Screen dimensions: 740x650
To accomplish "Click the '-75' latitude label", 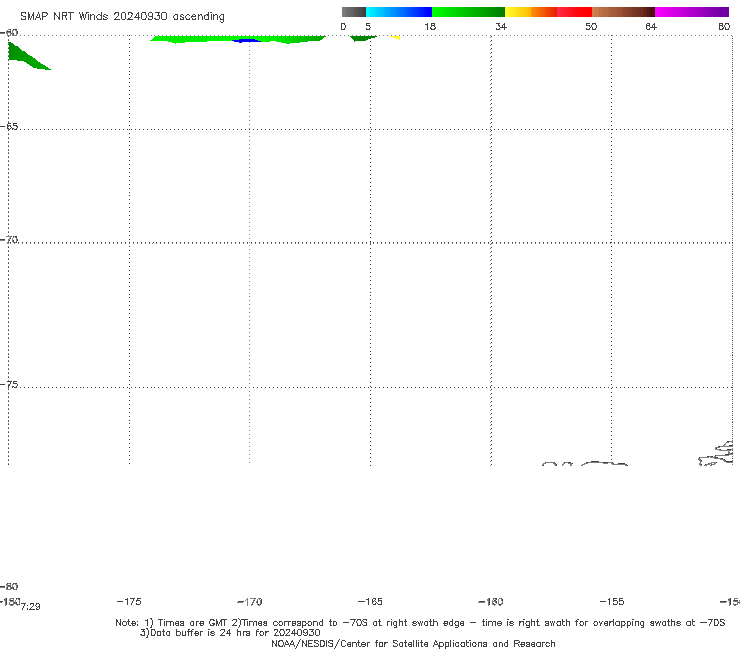I will (x=9, y=385).
